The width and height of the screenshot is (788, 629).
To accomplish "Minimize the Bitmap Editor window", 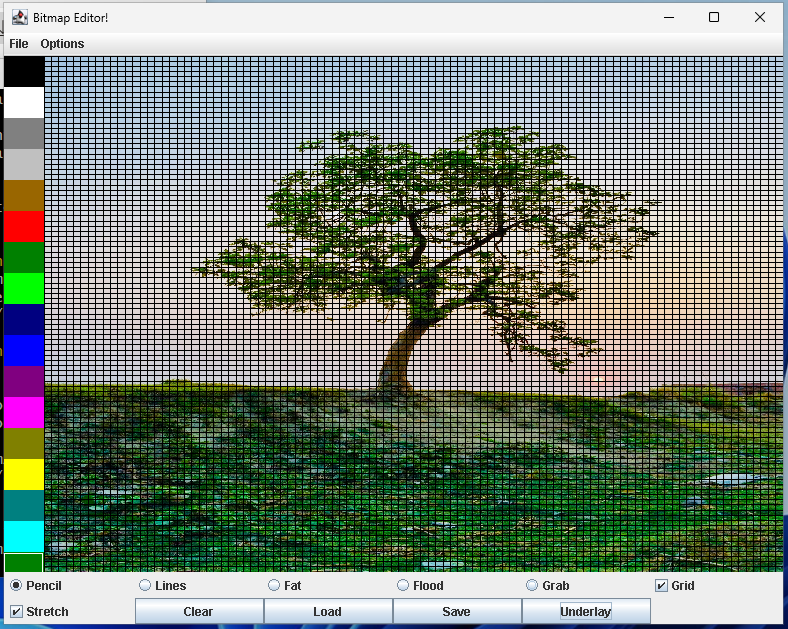I will [669, 18].
